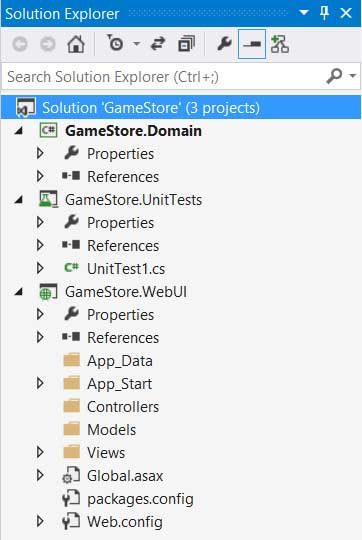Expand References under GameStore.WebUI

point(40,337)
